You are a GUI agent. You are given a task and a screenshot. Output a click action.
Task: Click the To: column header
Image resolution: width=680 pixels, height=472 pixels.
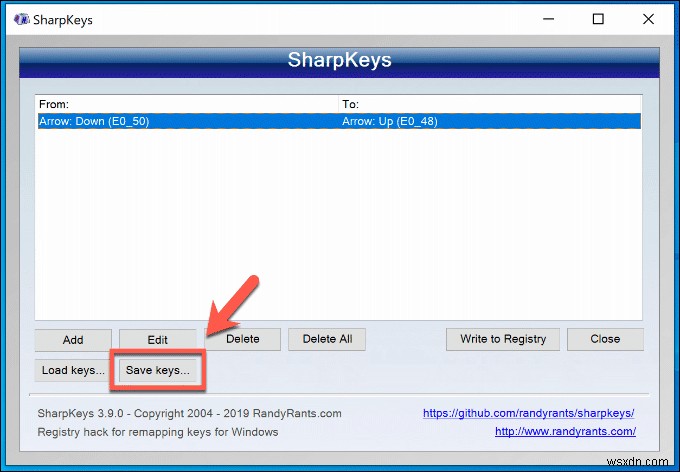pos(489,104)
